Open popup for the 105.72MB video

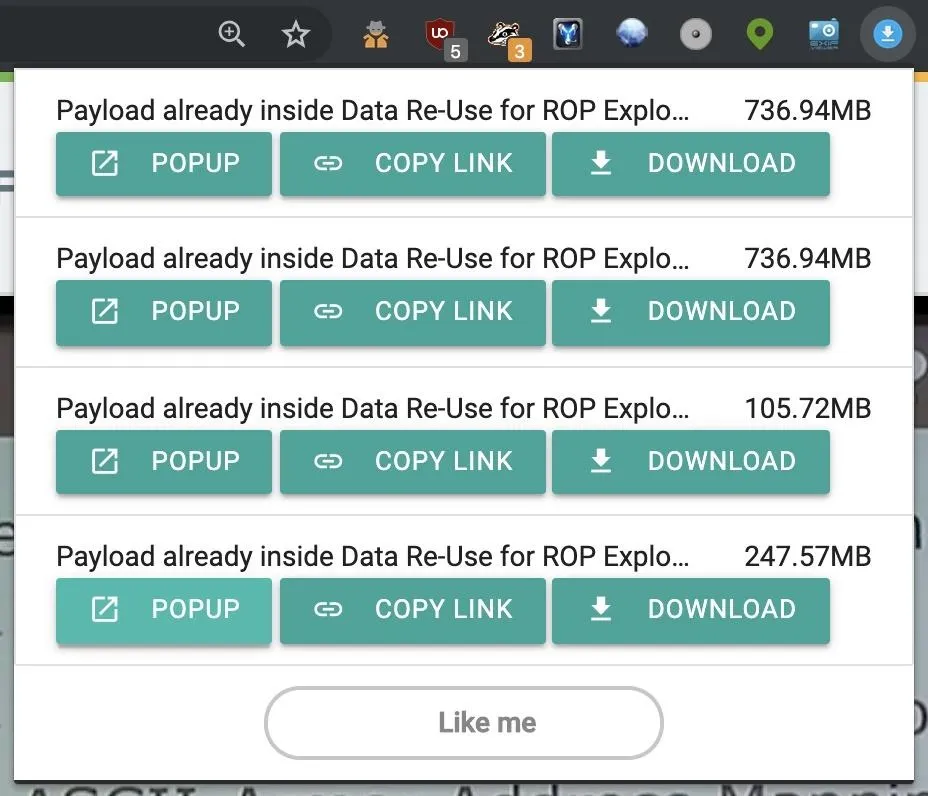(164, 462)
